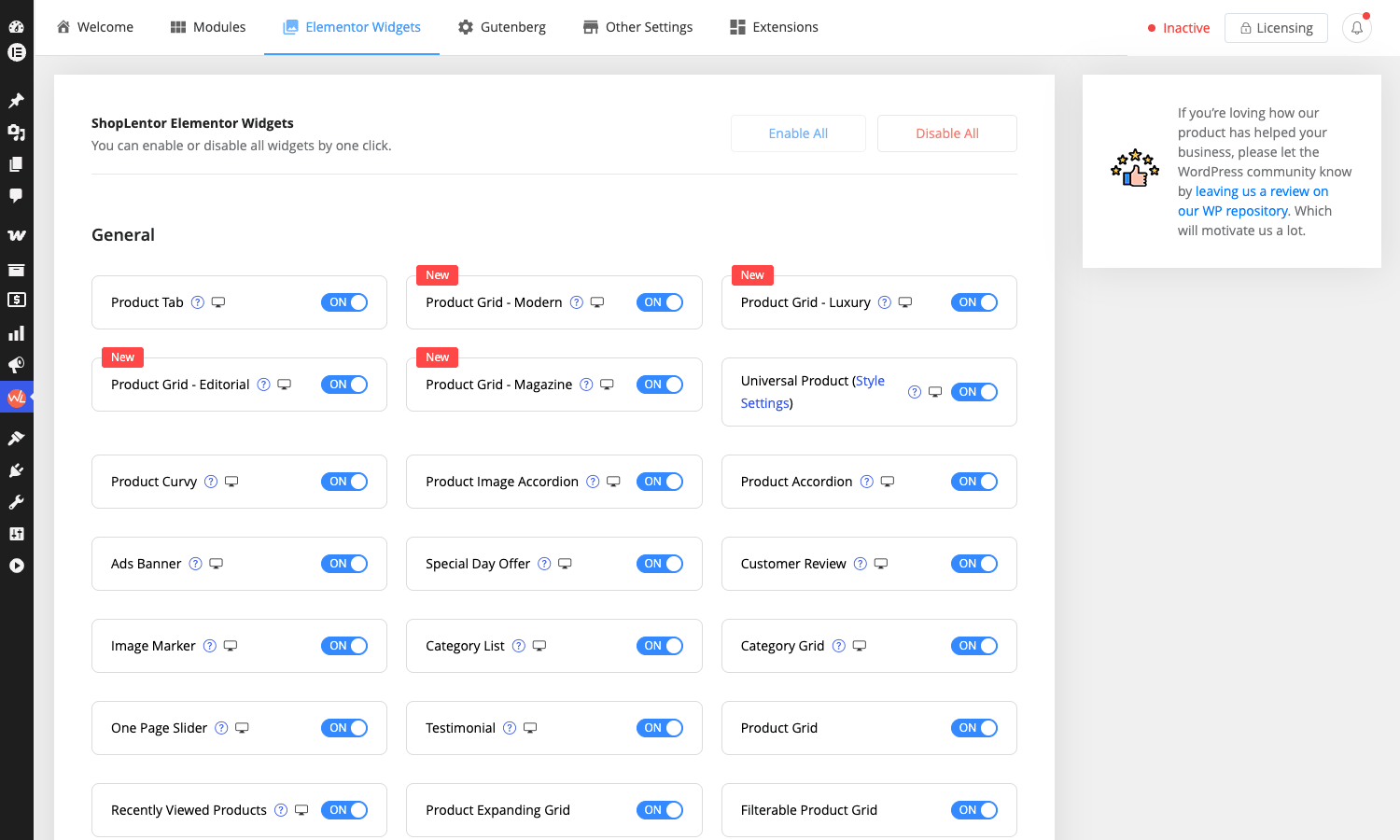Click the General section heading
Screen dimensions: 1400x840
tap(123, 235)
